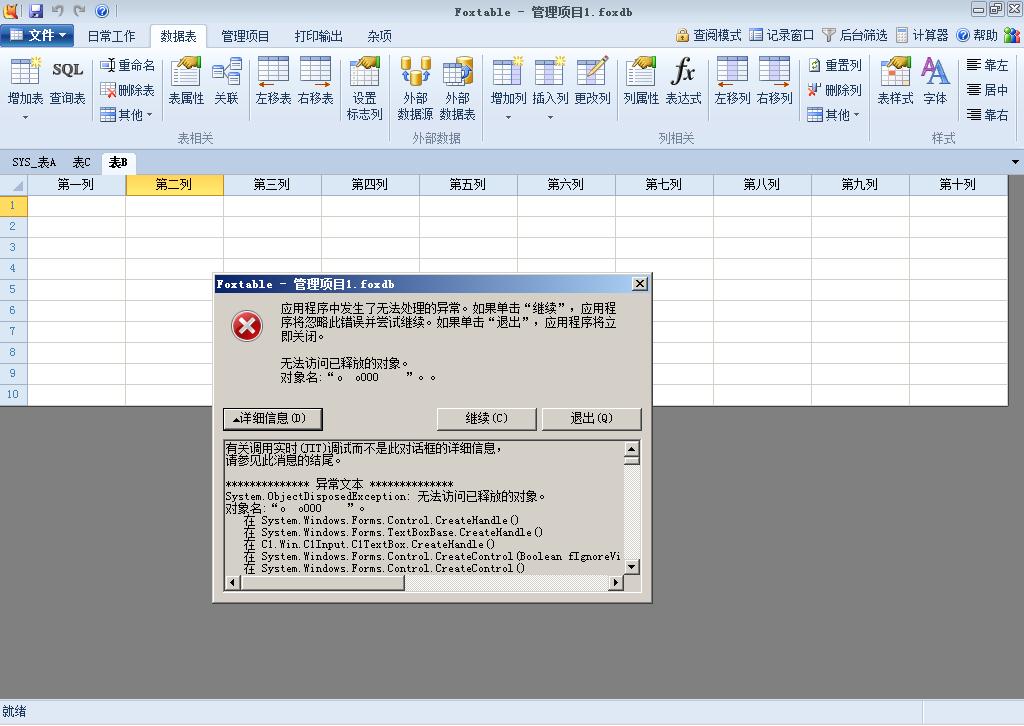Close the error dialog with X
The image size is (1024, 726).
tap(640, 283)
